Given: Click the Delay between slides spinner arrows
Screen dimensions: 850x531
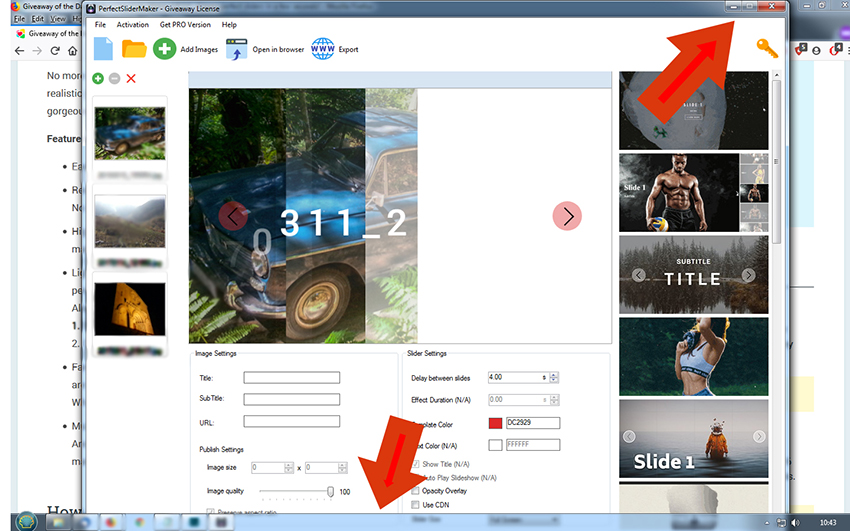Looking at the screenshot, I should coord(553,378).
